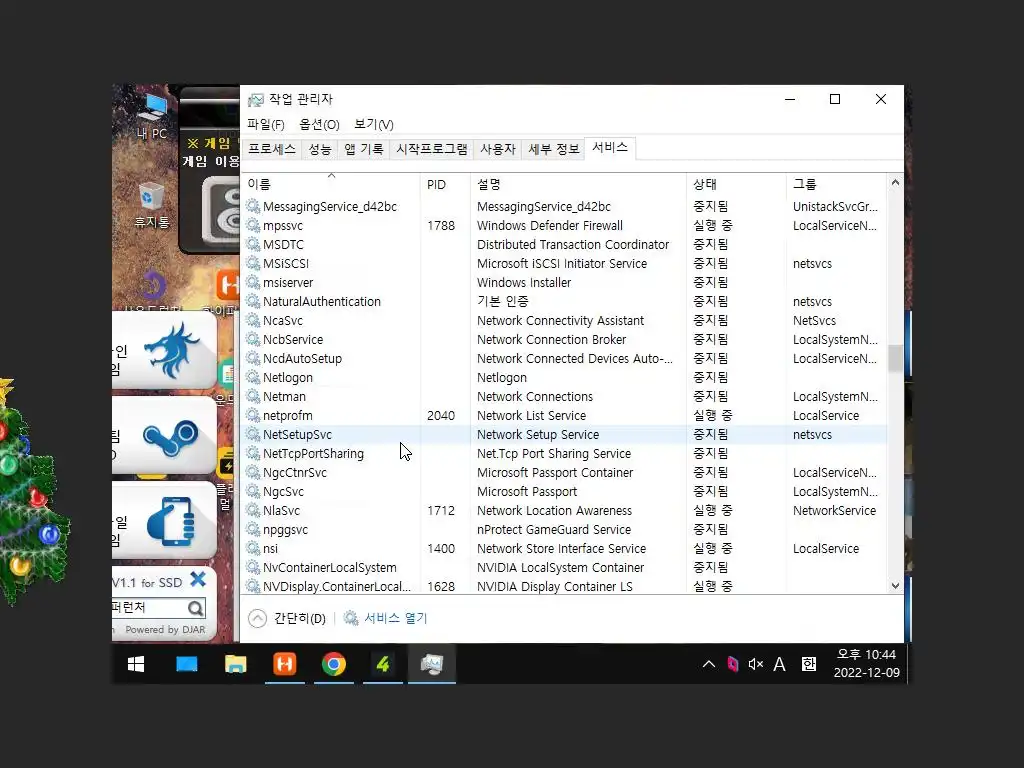
Task: Switch to the 프로세스 tab
Action: (272, 149)
